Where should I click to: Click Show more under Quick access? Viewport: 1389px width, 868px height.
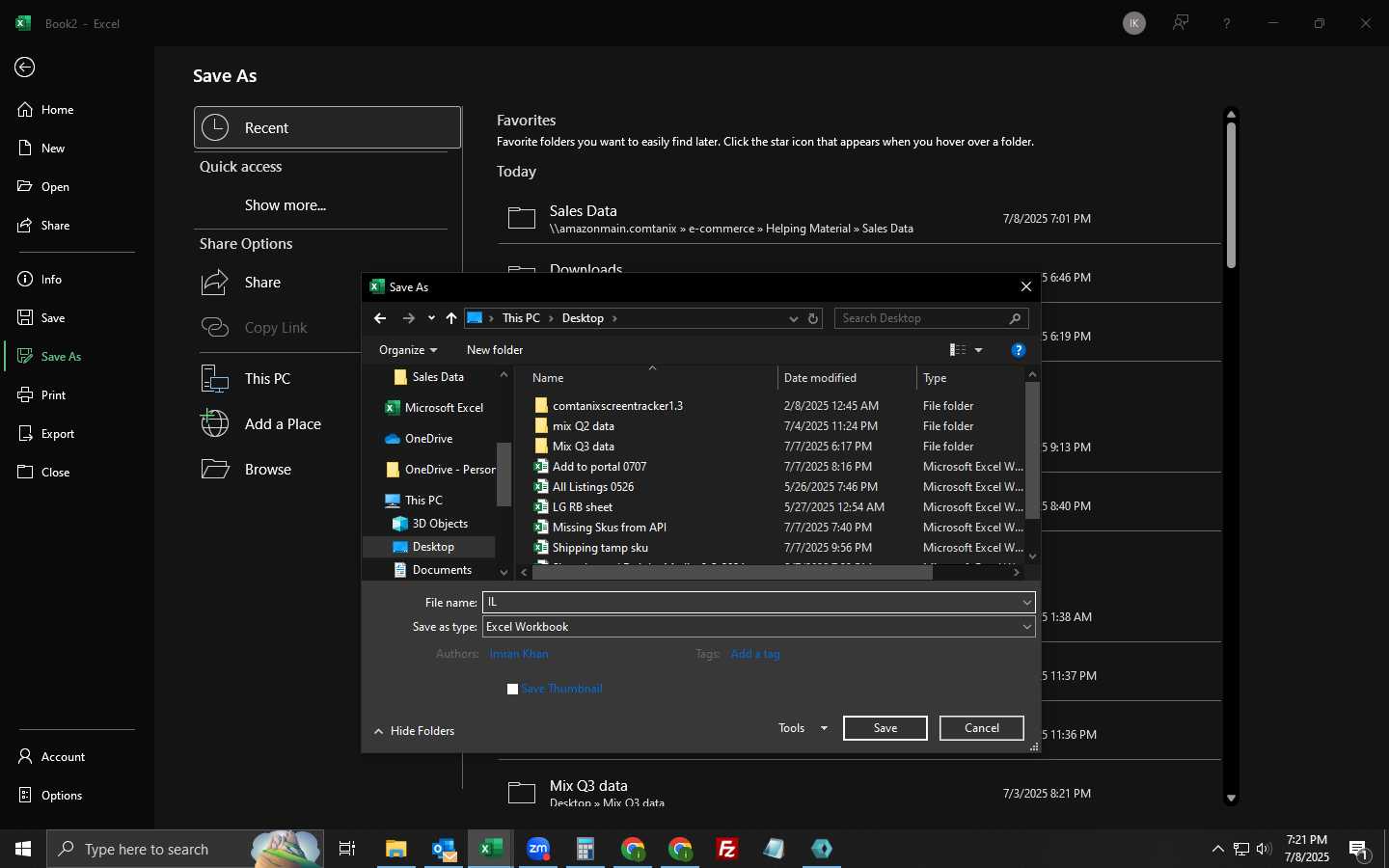[286, 205]
